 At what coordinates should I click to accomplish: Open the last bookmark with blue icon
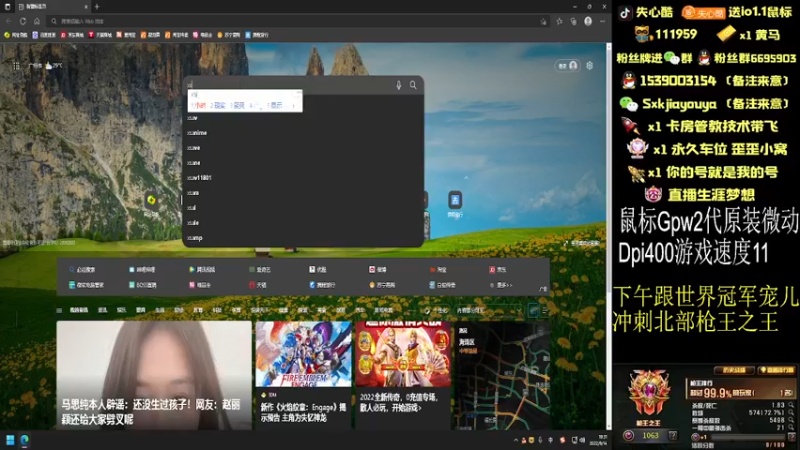(257, 35)
